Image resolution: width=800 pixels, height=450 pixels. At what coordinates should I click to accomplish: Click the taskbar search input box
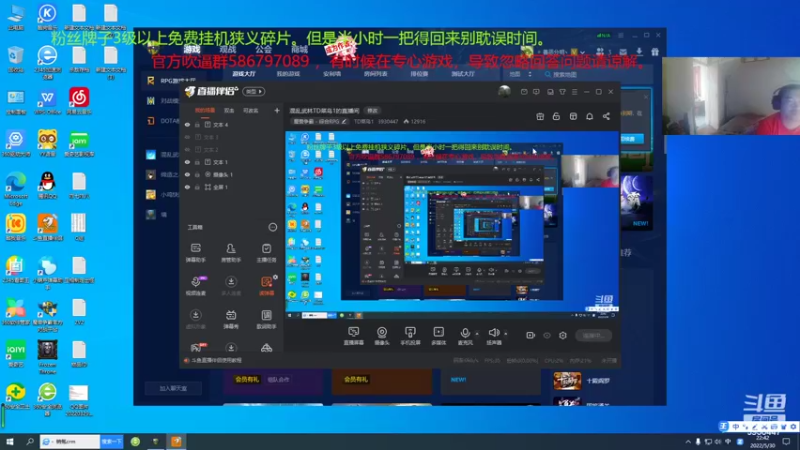(70, 441)
